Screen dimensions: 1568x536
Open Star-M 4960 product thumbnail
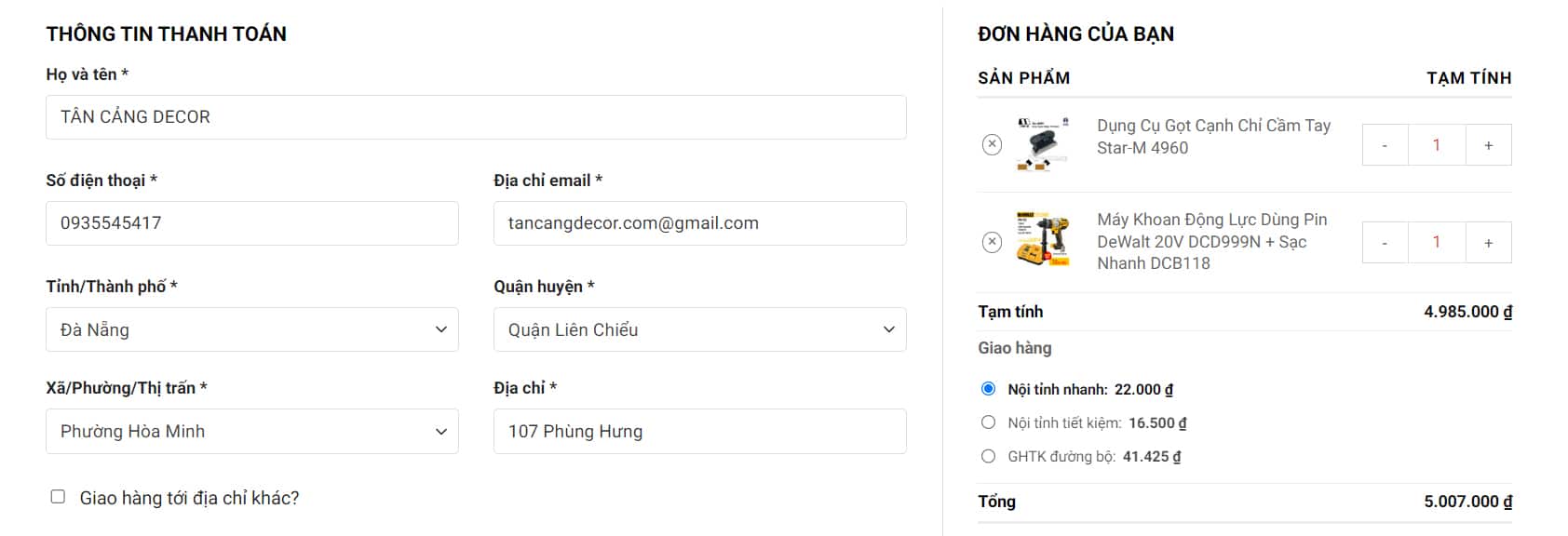[1043, 144]
